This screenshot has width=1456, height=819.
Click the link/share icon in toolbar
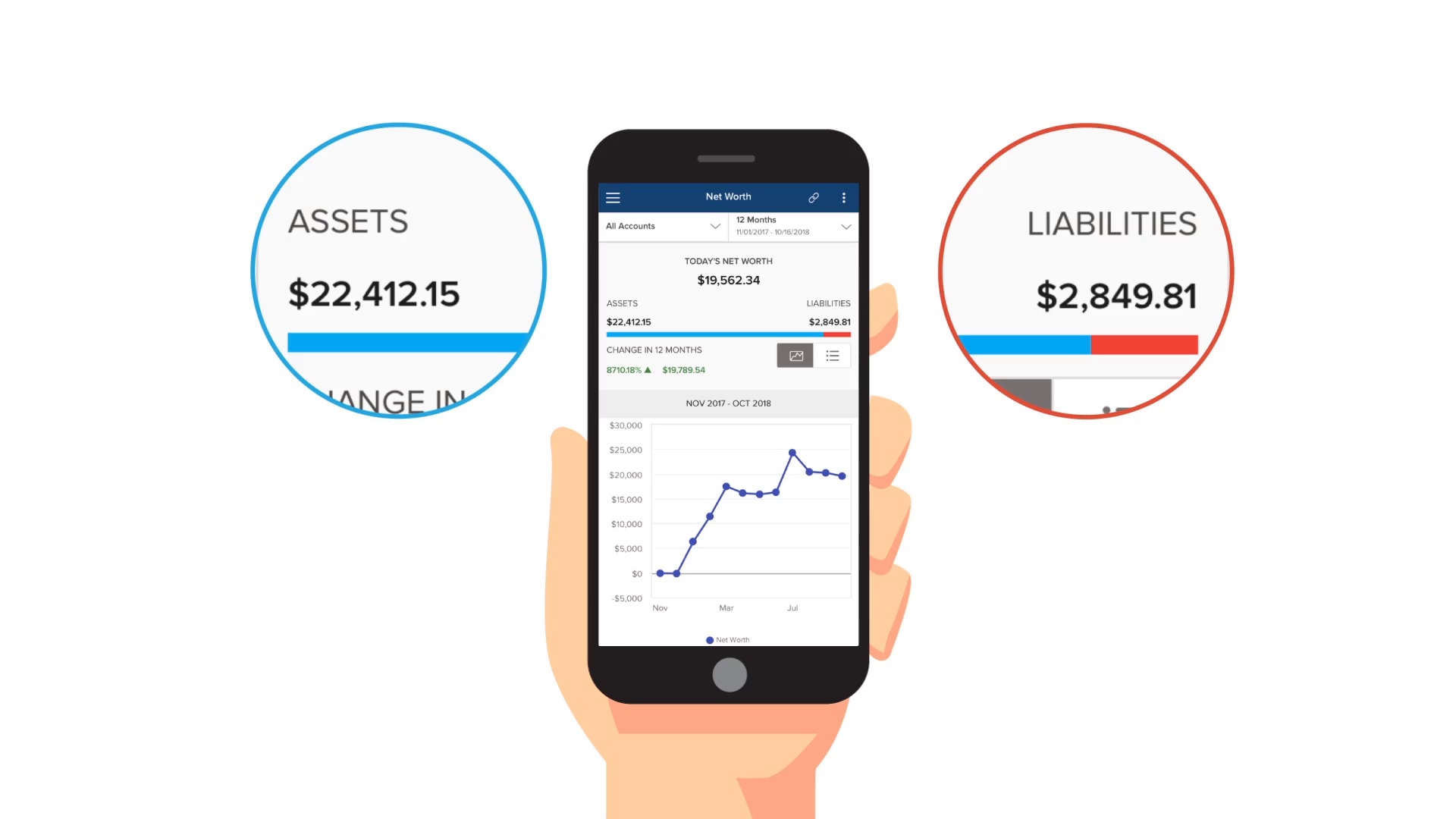click(814, 197)
